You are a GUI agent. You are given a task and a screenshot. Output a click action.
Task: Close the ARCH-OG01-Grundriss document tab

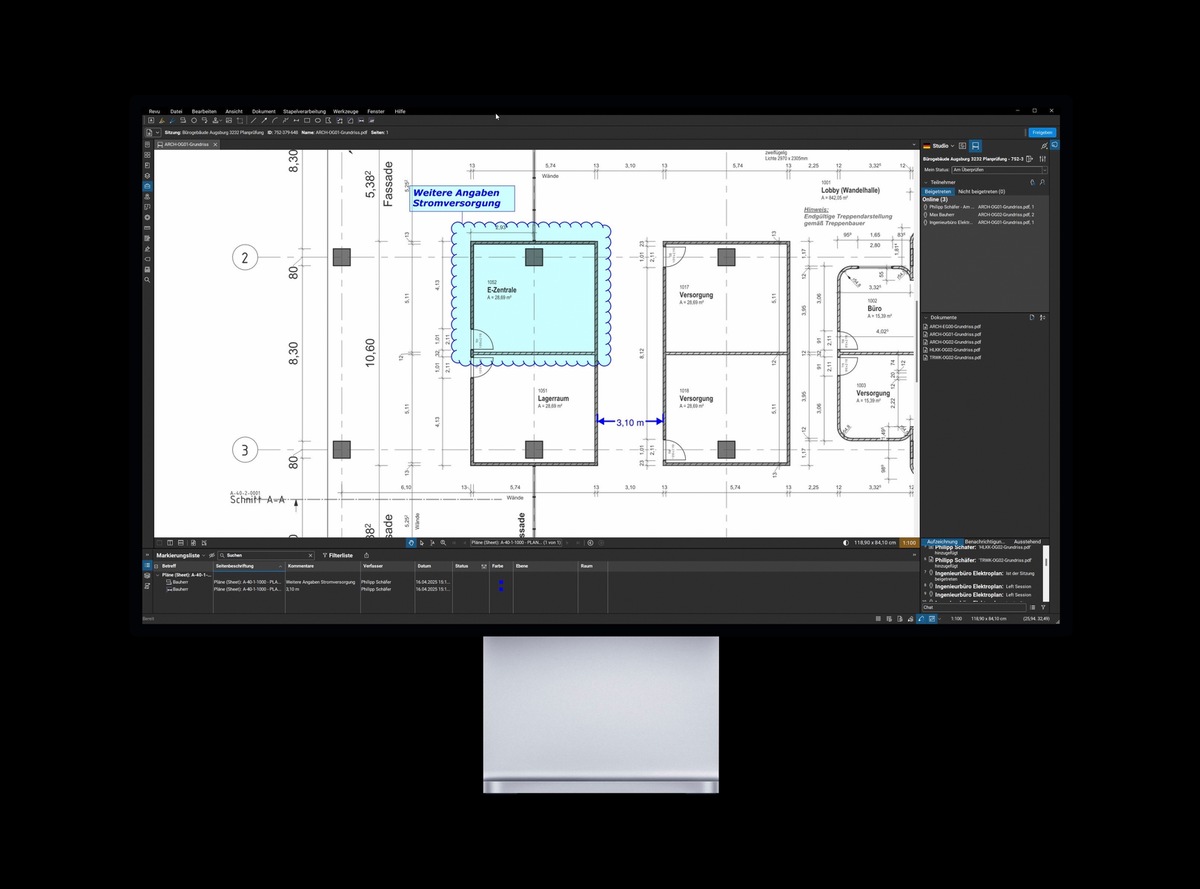(x=214, y=145)
